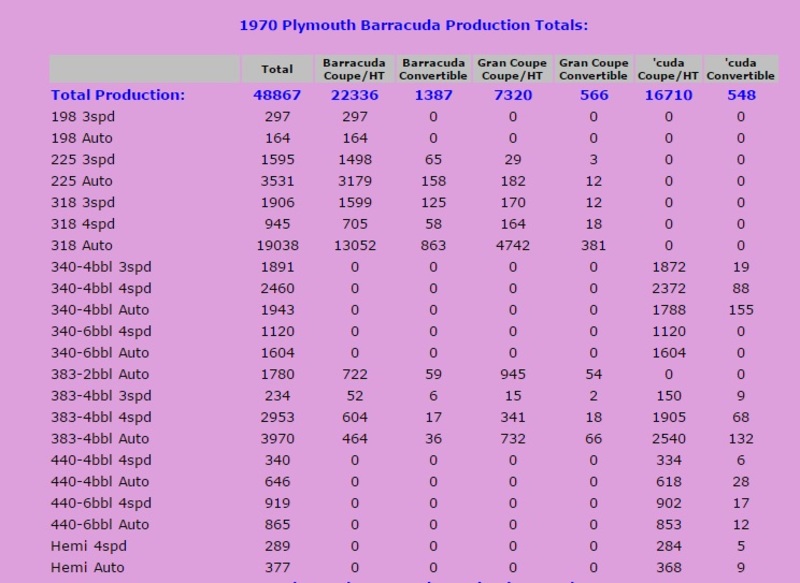Select the 1872 'cuda Coupe/HT value
800x583 pixels.
coord(669,267)
